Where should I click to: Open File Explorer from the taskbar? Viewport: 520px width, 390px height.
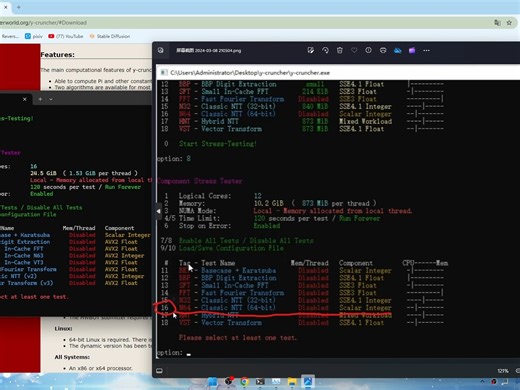pos(292,381)
